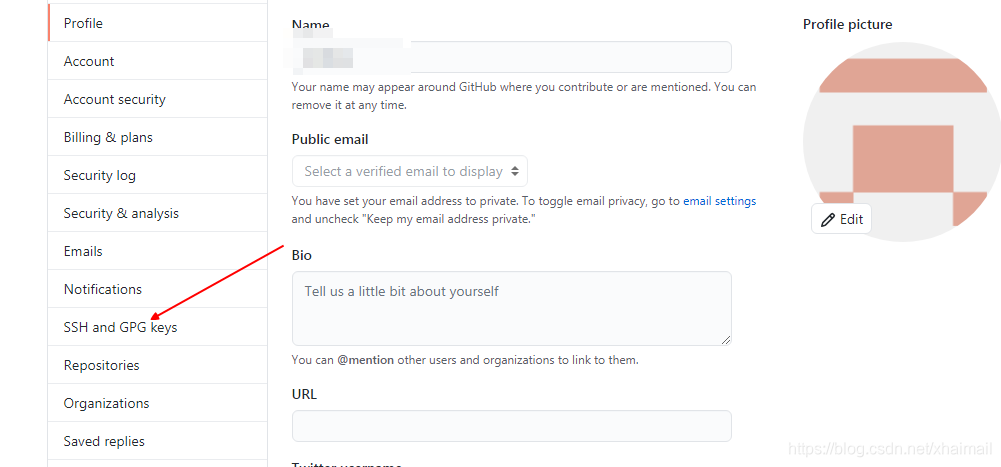Open the Security log
The height and width of the screenshot is (467, 1001).
coord(100,175)
